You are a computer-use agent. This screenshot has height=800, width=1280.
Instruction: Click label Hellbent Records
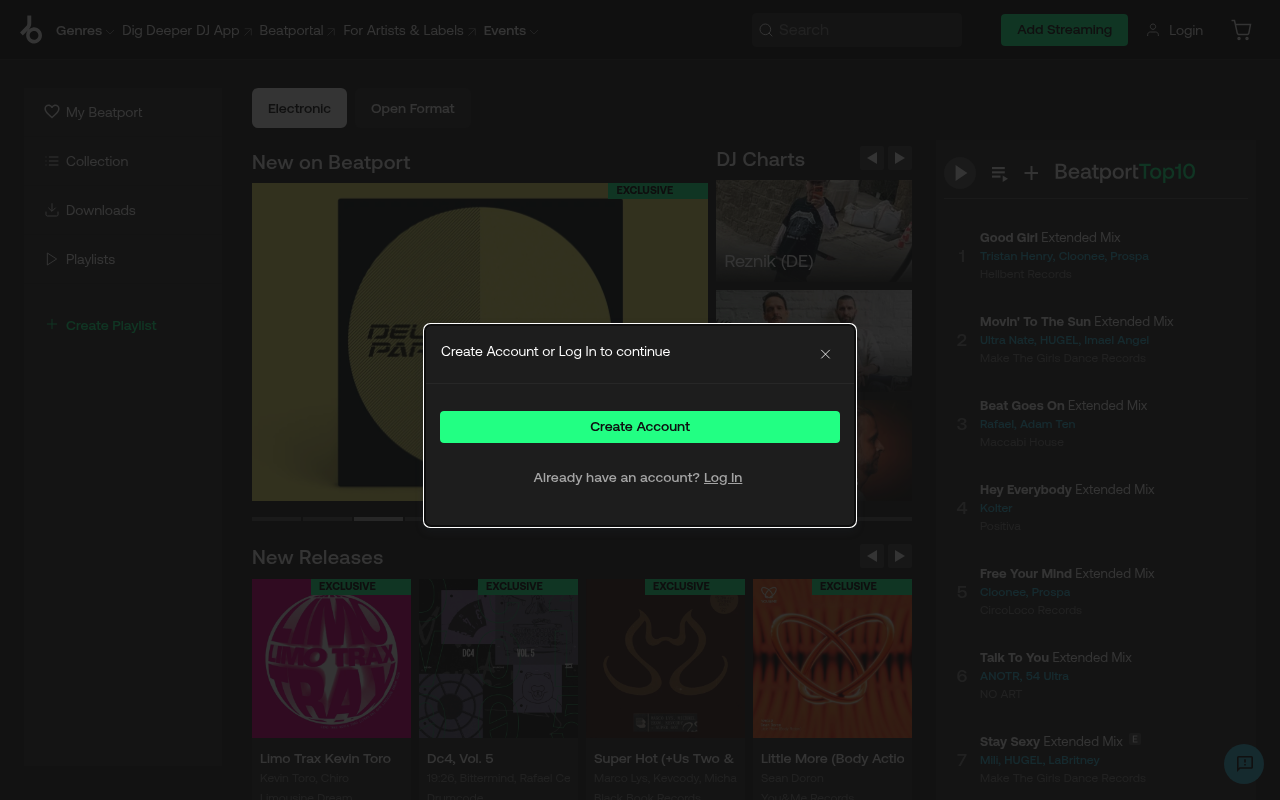(x=1025, y=274)
